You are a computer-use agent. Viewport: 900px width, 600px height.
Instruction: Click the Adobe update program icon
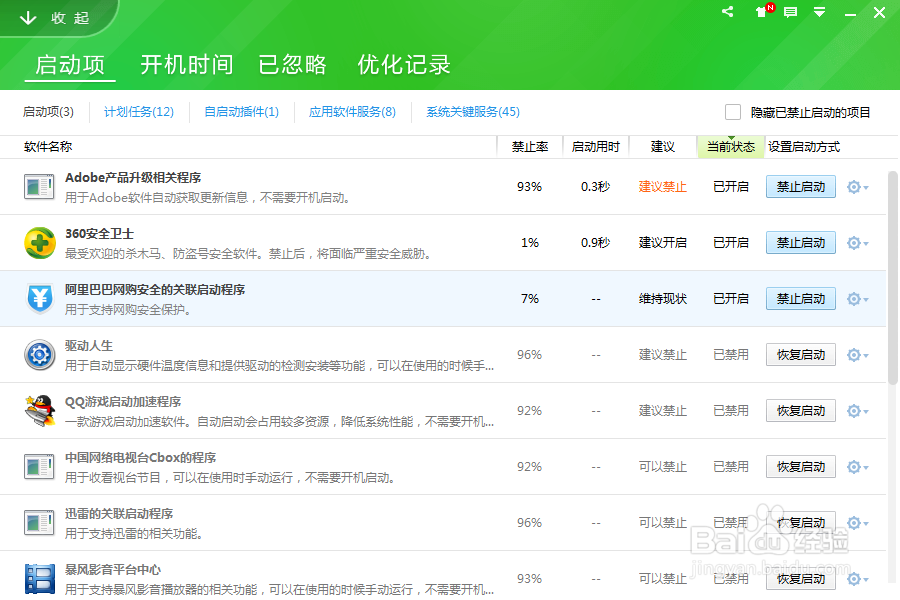39,187
